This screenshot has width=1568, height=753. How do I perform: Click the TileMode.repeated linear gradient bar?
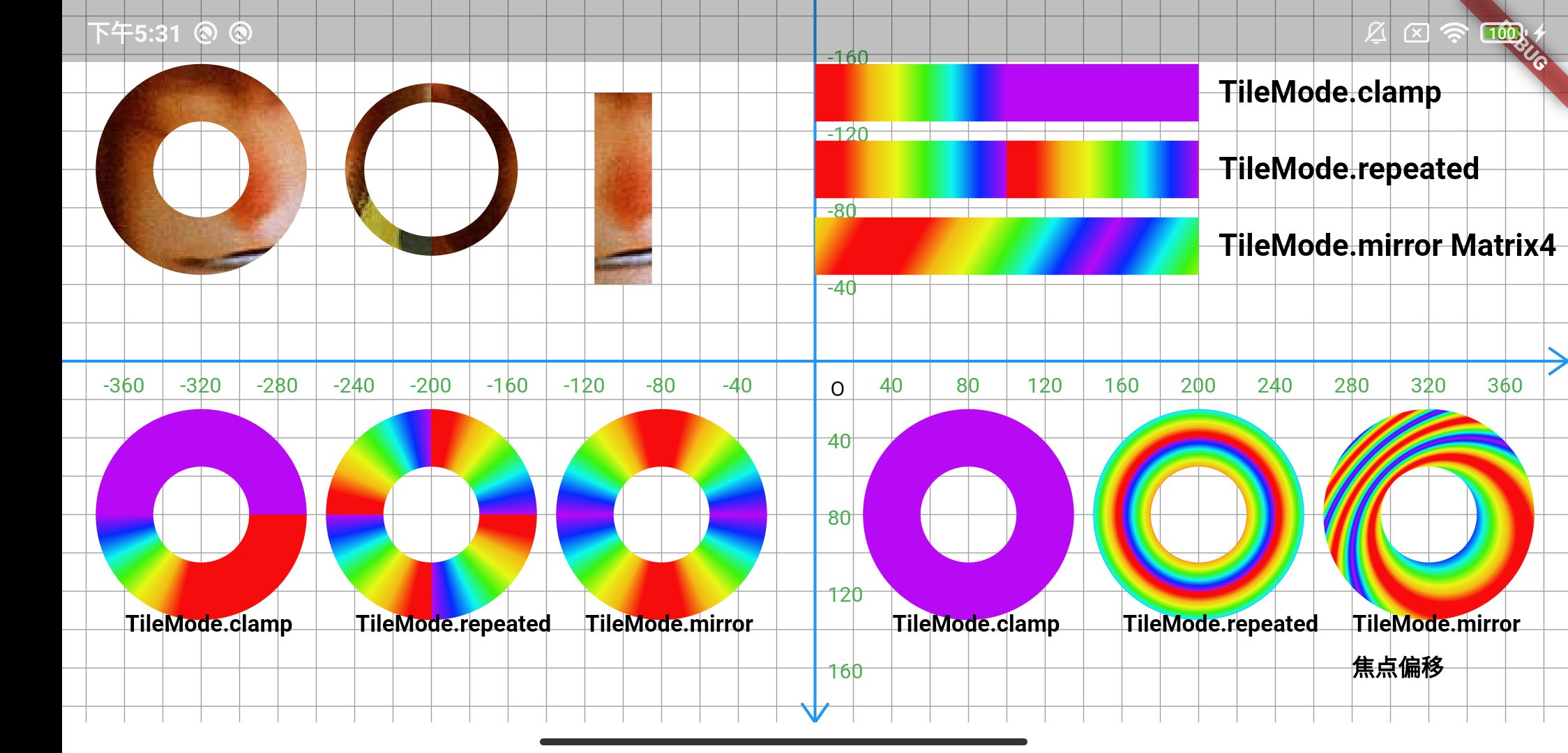coord(1007,169)
